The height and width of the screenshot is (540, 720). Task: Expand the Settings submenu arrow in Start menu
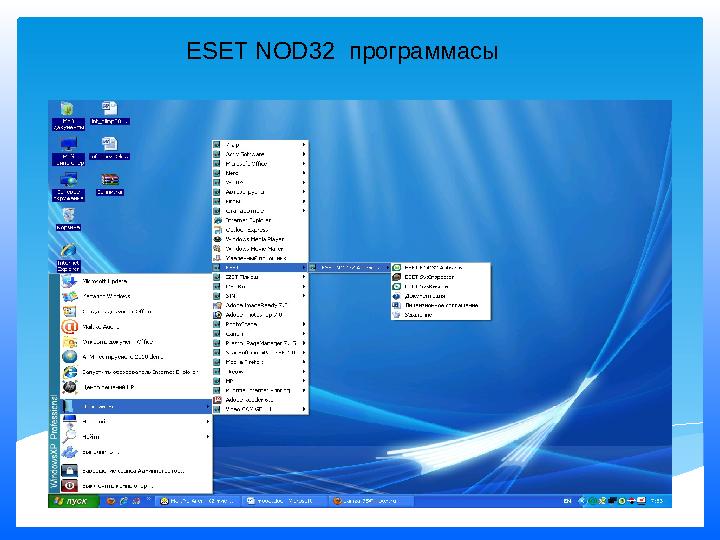[208, 422]
